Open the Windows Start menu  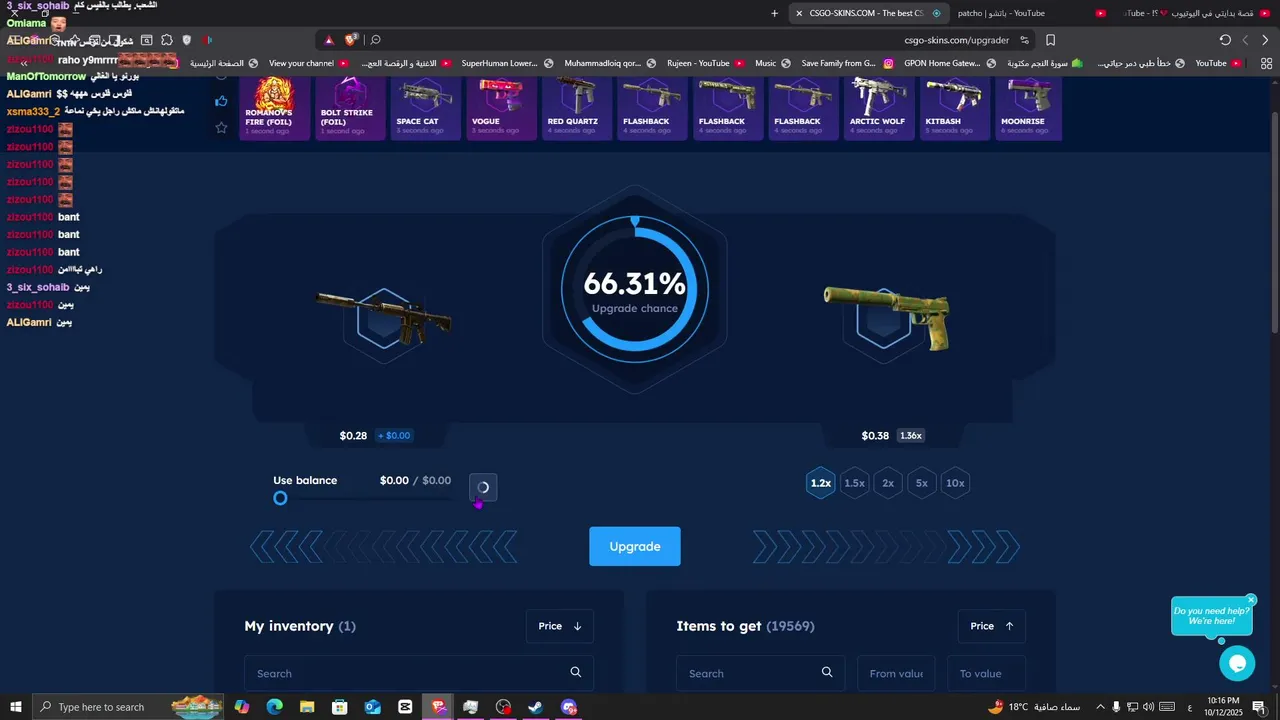[x=15, y=707]
